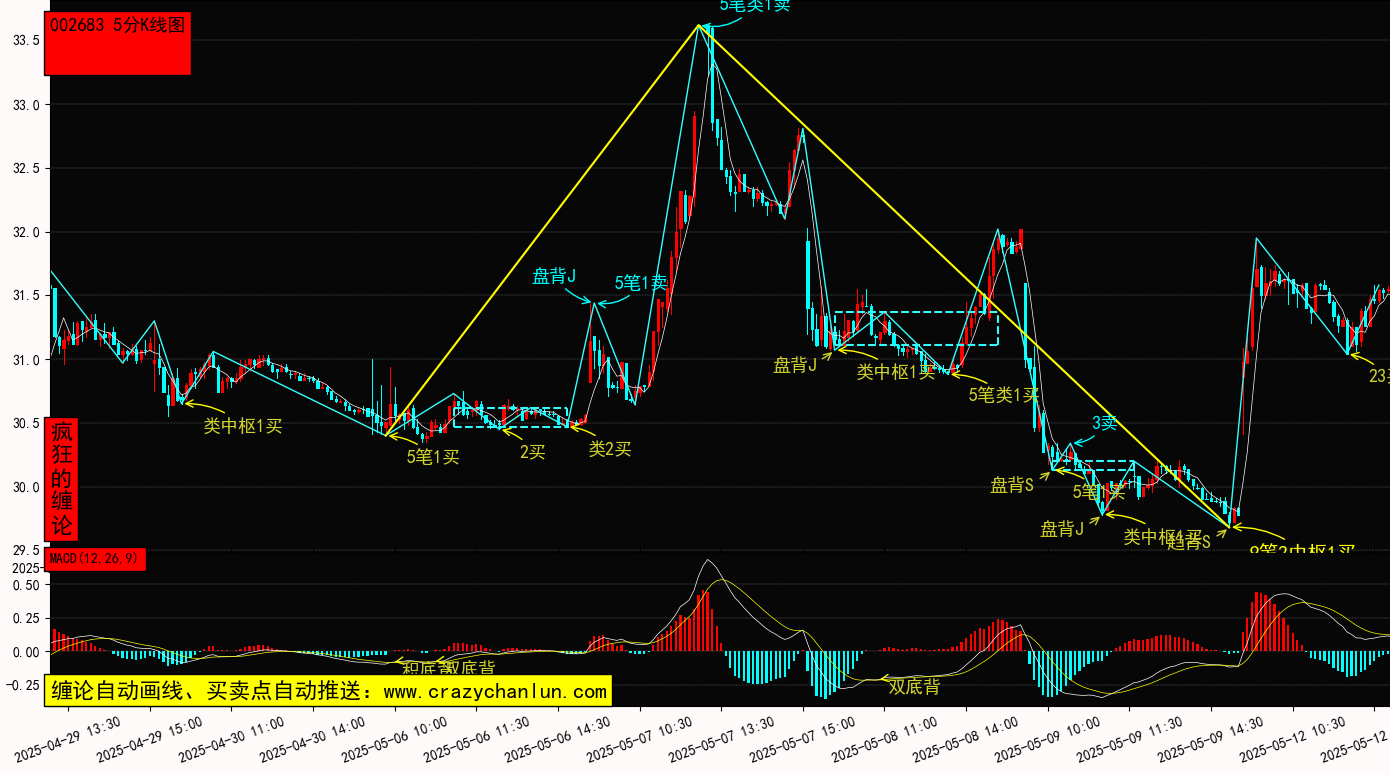This screenshot has height=775, width=1390.
Task: Select the 盘背S annotation label
Action: click(x=1012, y=486)
